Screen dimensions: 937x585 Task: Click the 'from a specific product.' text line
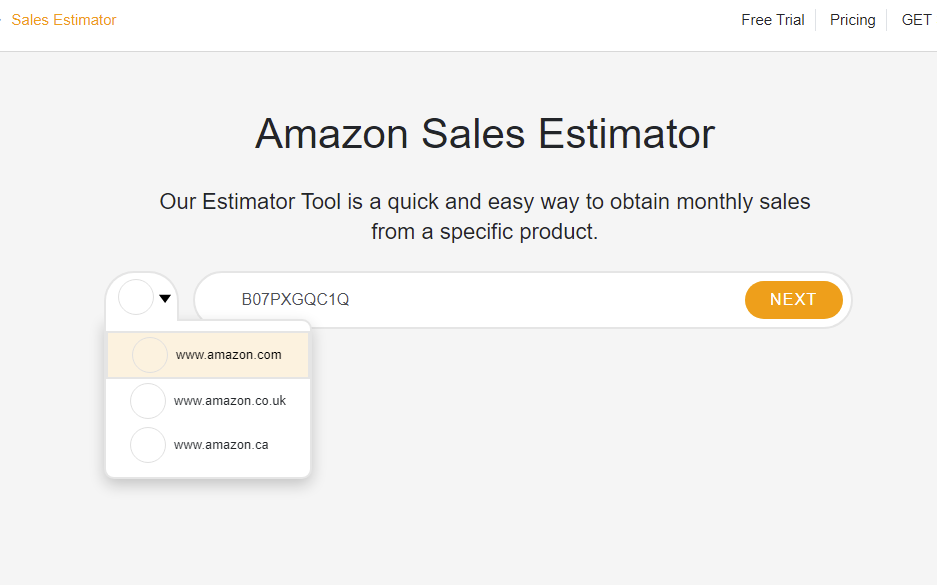(485, 233)
